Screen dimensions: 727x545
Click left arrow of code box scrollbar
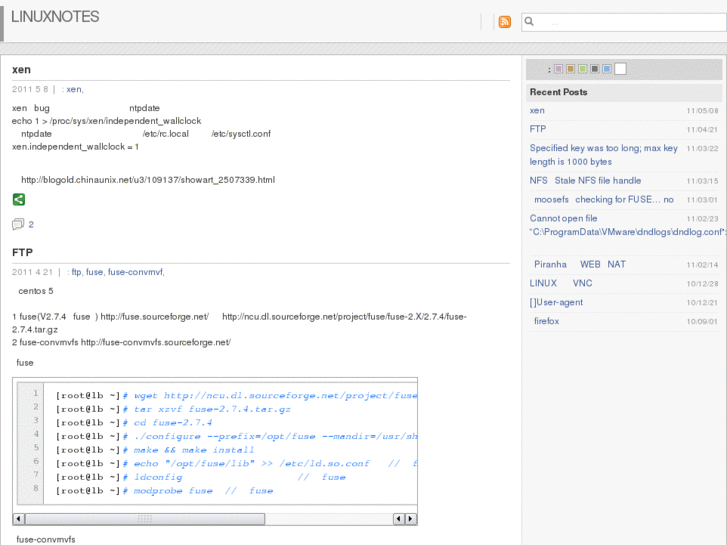pyautogui.click(x=19, y=519)
